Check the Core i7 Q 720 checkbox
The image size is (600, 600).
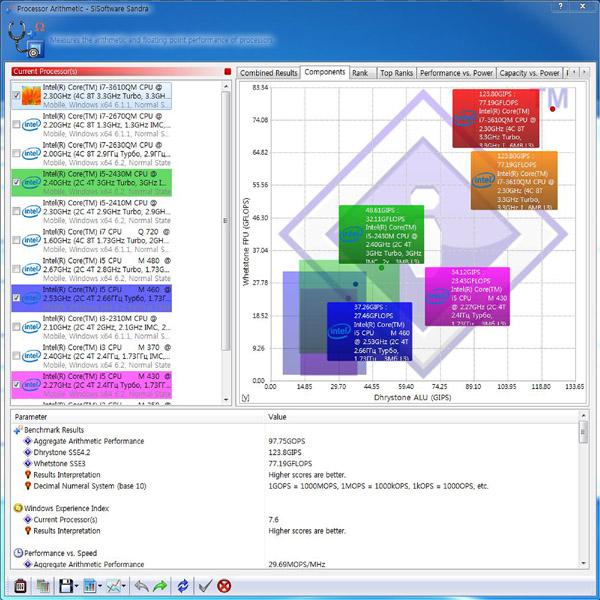16,240
